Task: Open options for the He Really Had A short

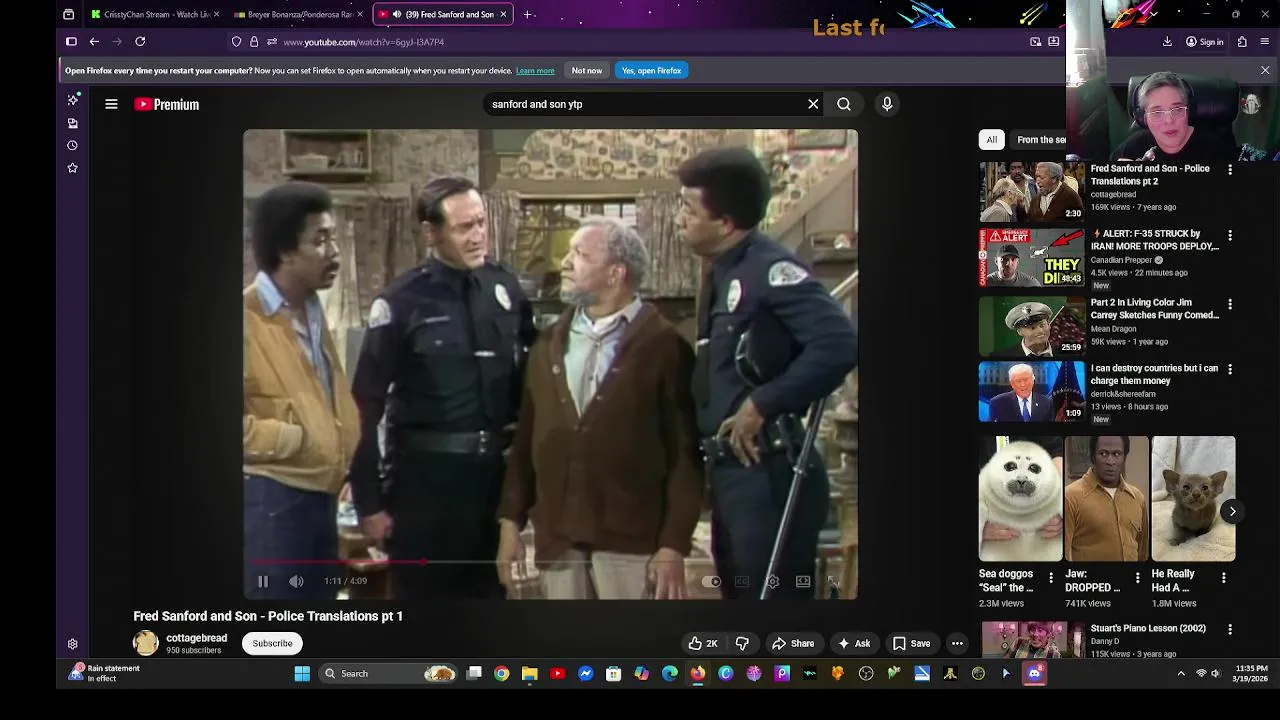Action: pos(1223,578)
